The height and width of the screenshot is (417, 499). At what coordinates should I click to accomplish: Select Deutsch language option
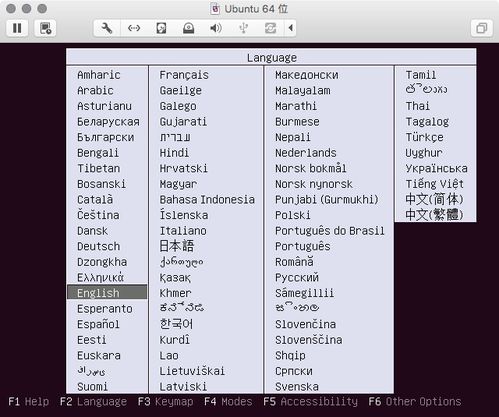click(x=99, y=246)
